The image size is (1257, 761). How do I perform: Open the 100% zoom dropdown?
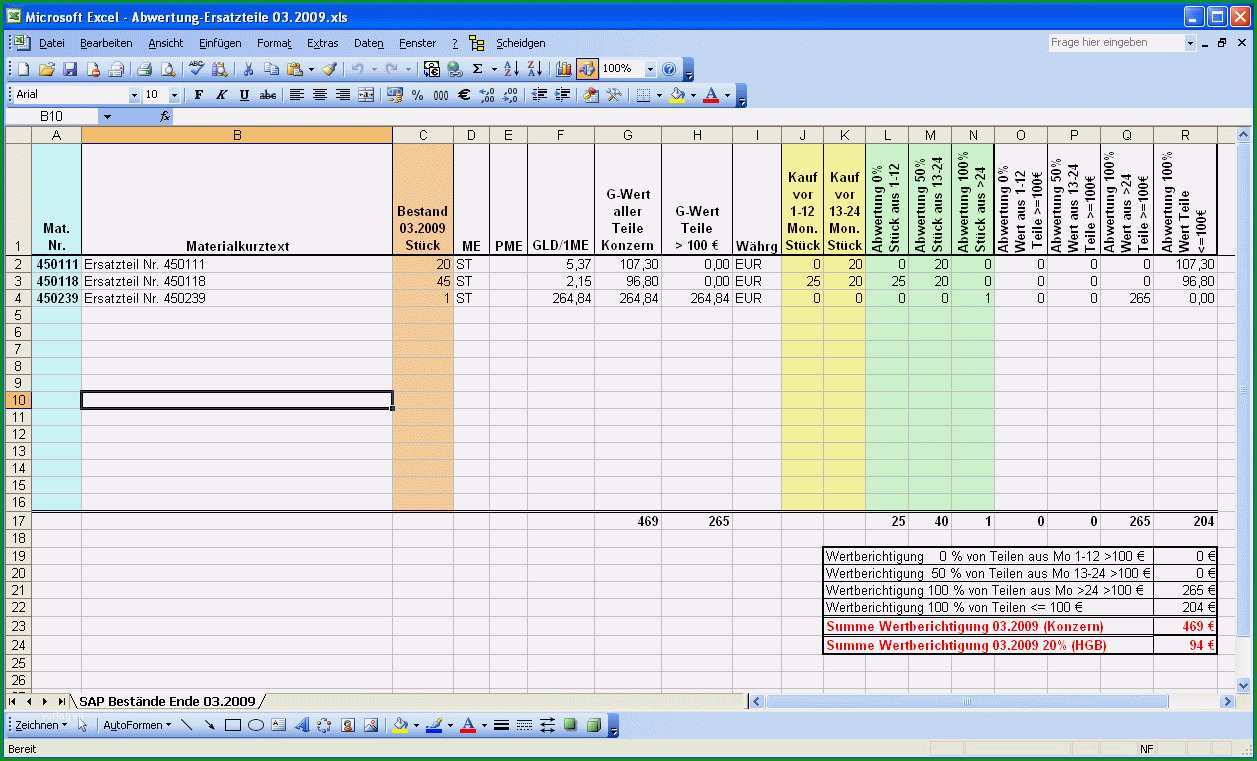650,69
